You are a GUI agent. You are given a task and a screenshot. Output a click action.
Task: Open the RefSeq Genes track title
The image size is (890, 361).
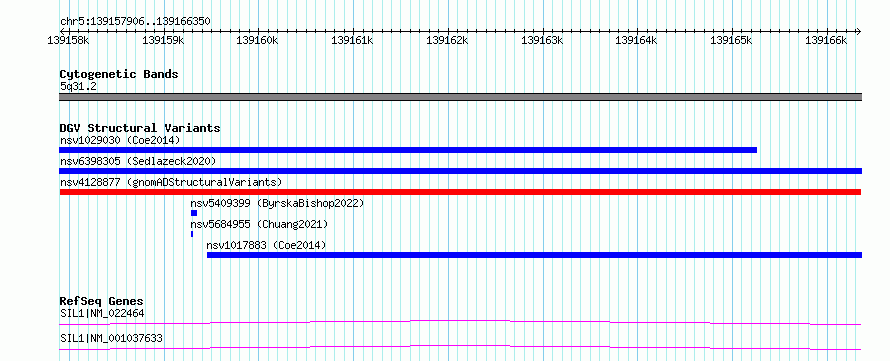tap(101, 301)
